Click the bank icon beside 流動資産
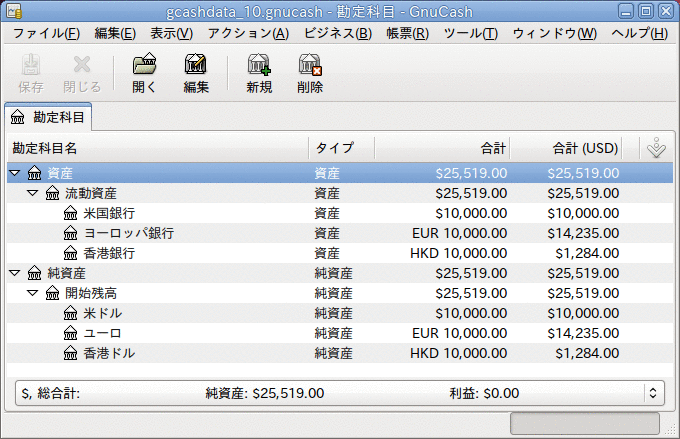Screen dimensions: 680x439 tap(52, 193)
